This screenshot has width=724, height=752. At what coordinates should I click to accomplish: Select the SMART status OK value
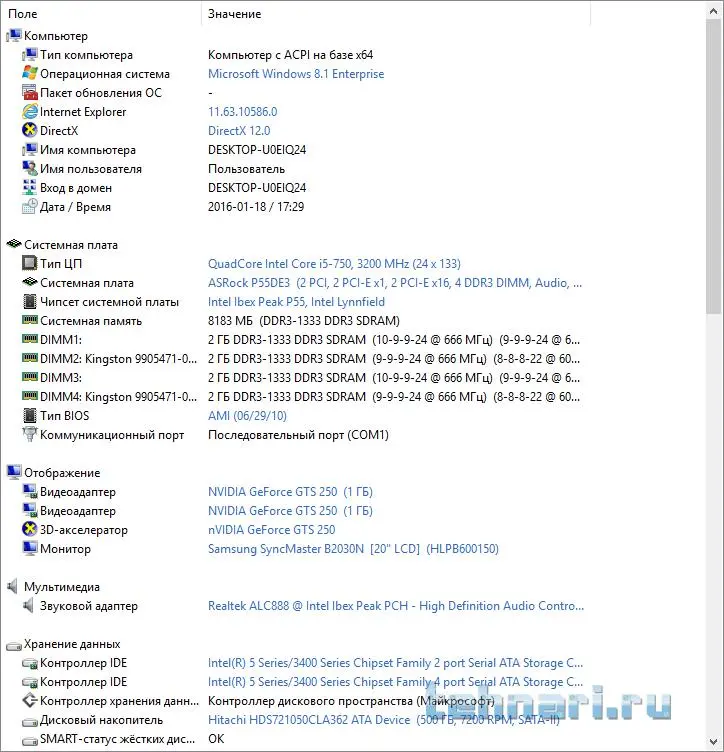pyautogui.click(x=216, y=739)
